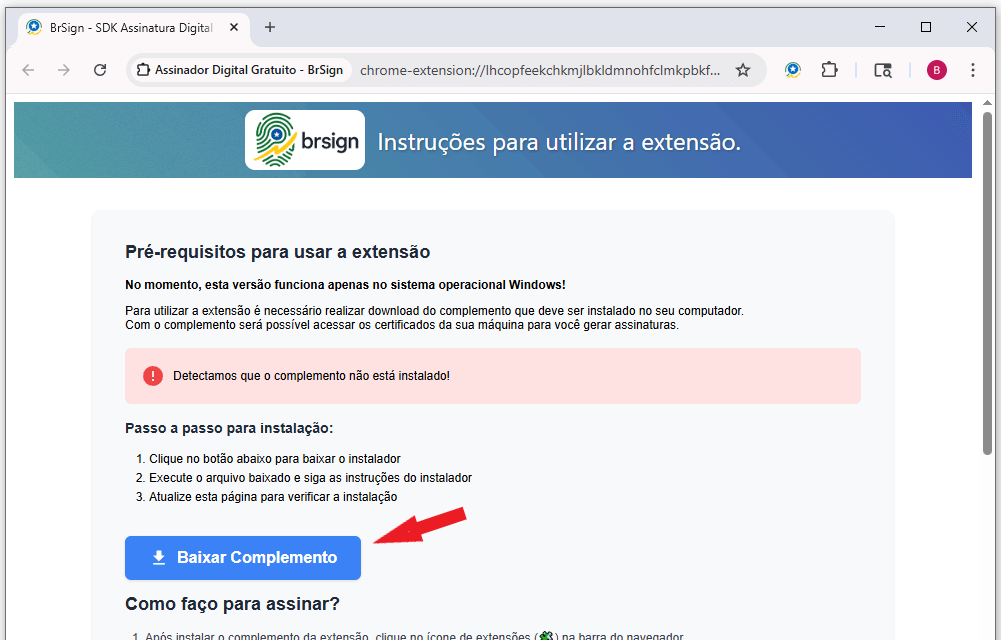Open a new tab with plus button
Viewport: 1001px width, 640px height.
270,27
